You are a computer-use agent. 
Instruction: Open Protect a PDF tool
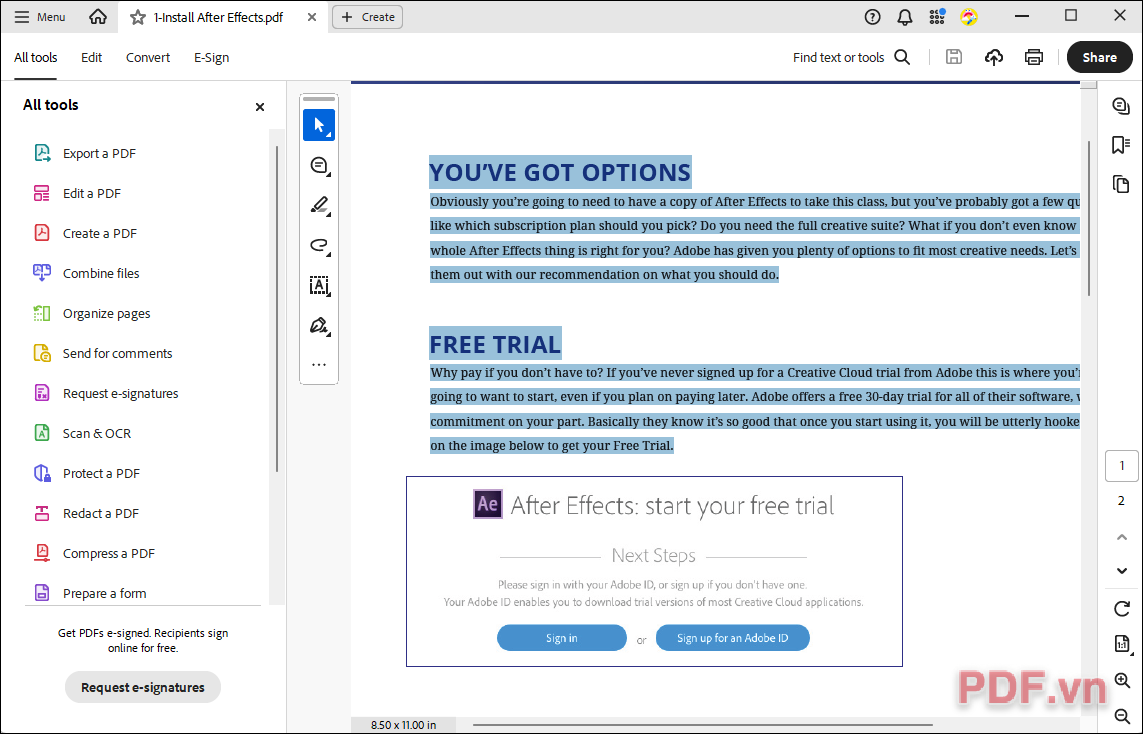pyautogui.click(x=87, y=474)
